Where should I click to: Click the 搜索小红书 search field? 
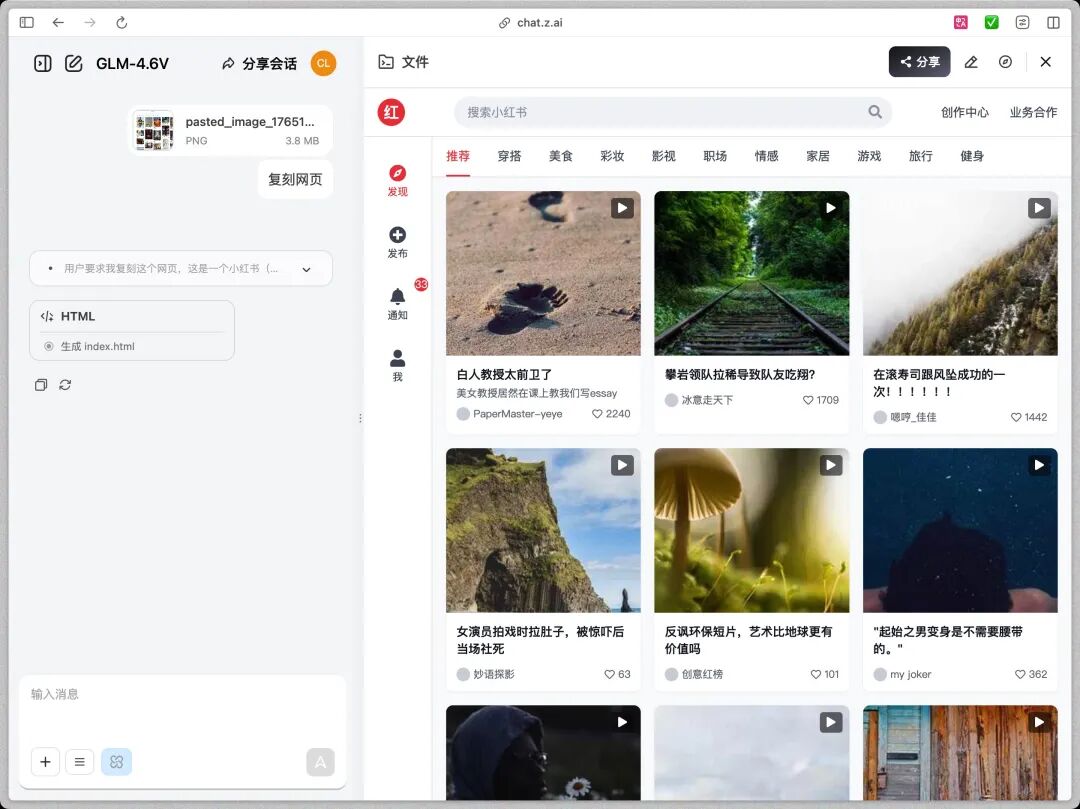coord(660,112)
